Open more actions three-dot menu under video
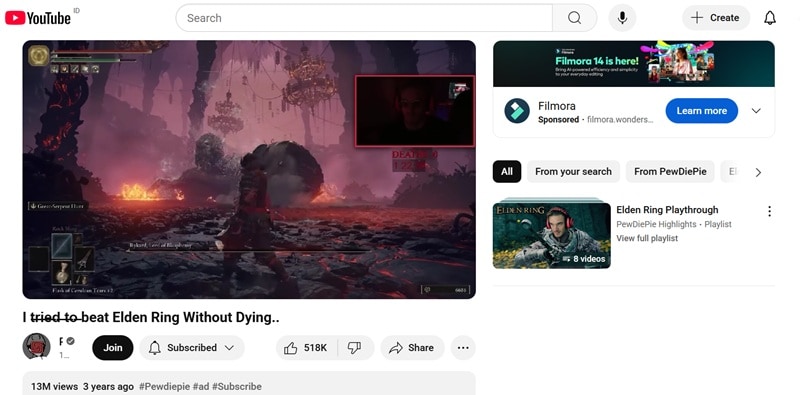Viewport: 800px width, 395px height. (463, 348)
